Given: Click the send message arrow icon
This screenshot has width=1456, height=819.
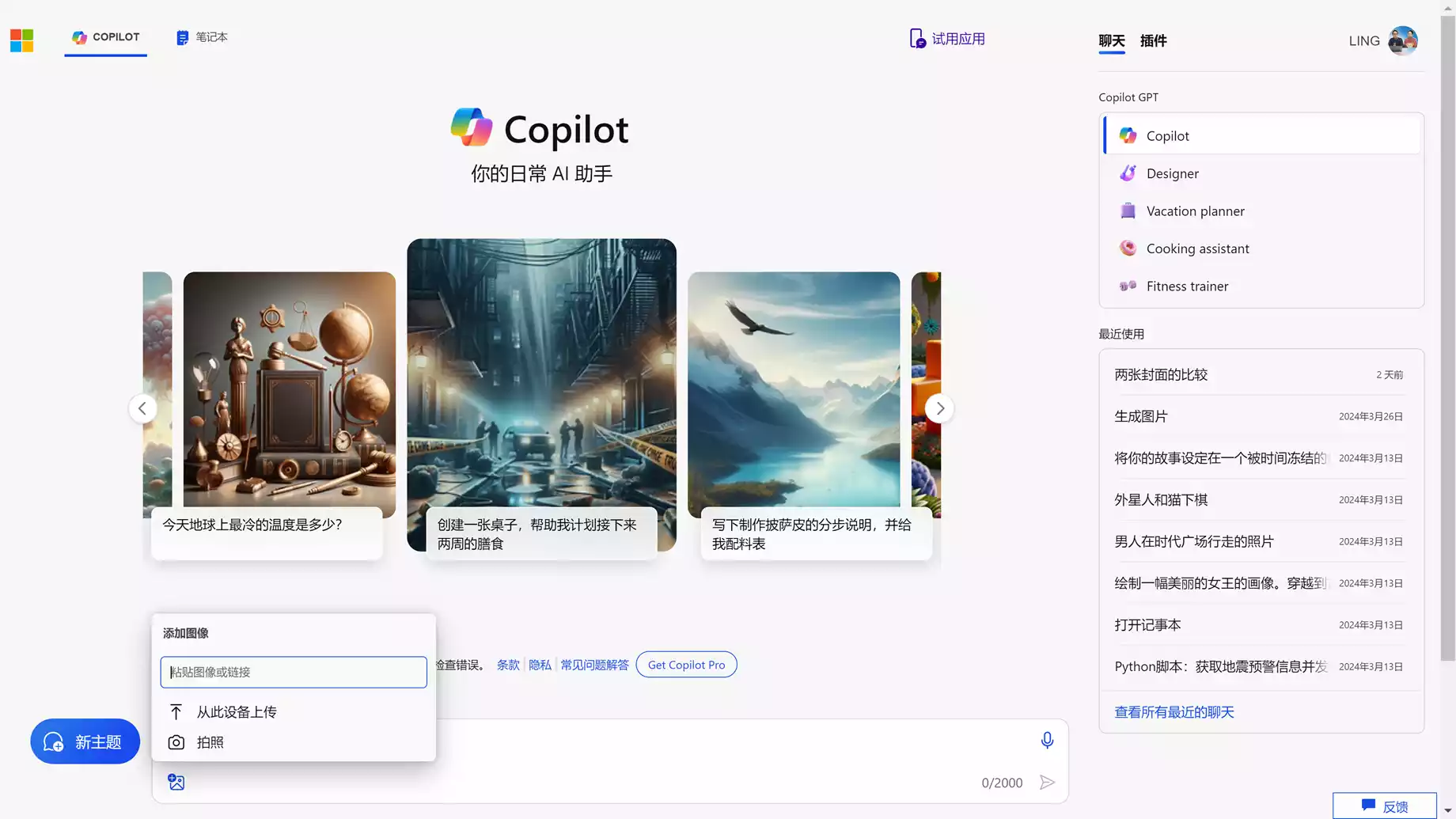Looking at the screenshot, I should (x=1047, y=782).
